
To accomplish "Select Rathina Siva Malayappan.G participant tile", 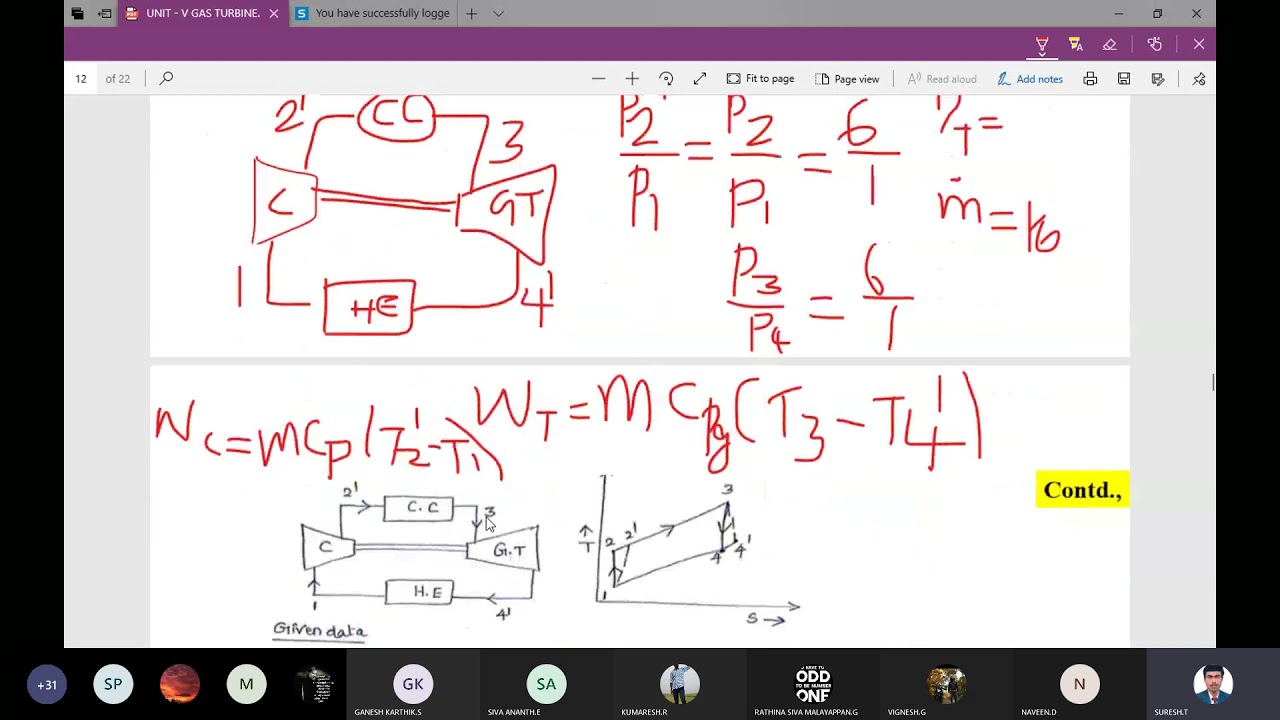I will point(813,684).
